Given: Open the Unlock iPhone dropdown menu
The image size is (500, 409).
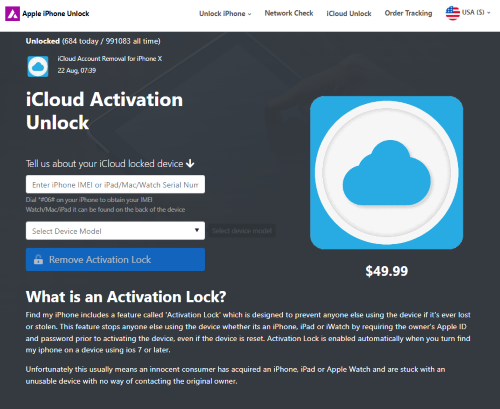Looking at the screenshot, I should 225,14.
